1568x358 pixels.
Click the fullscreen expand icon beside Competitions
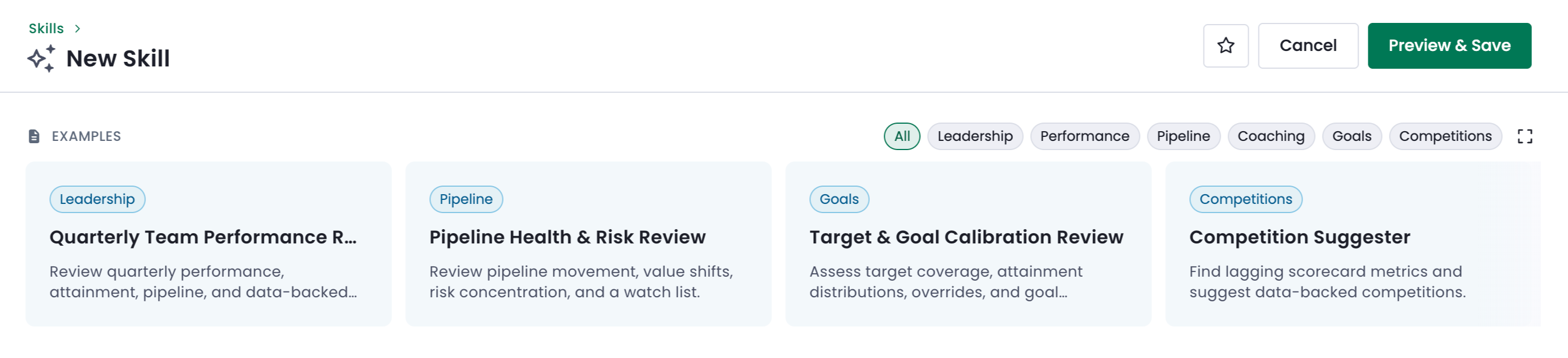[x=1524, y=136]
